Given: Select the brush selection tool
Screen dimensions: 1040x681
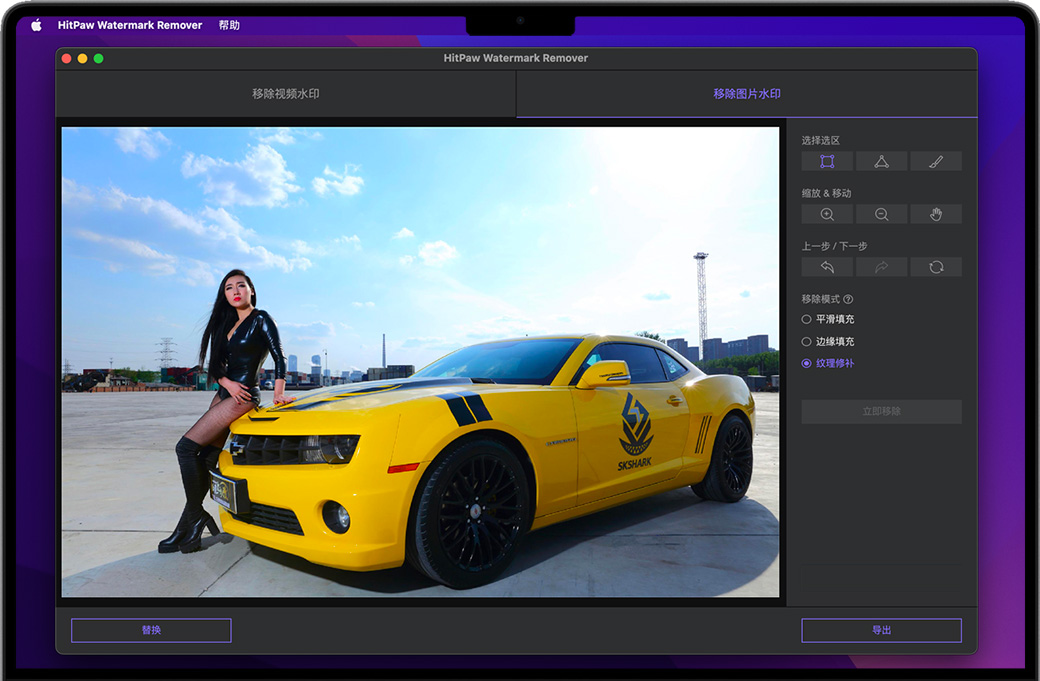Looking at the screenshot, I should (x=935, y=161).
